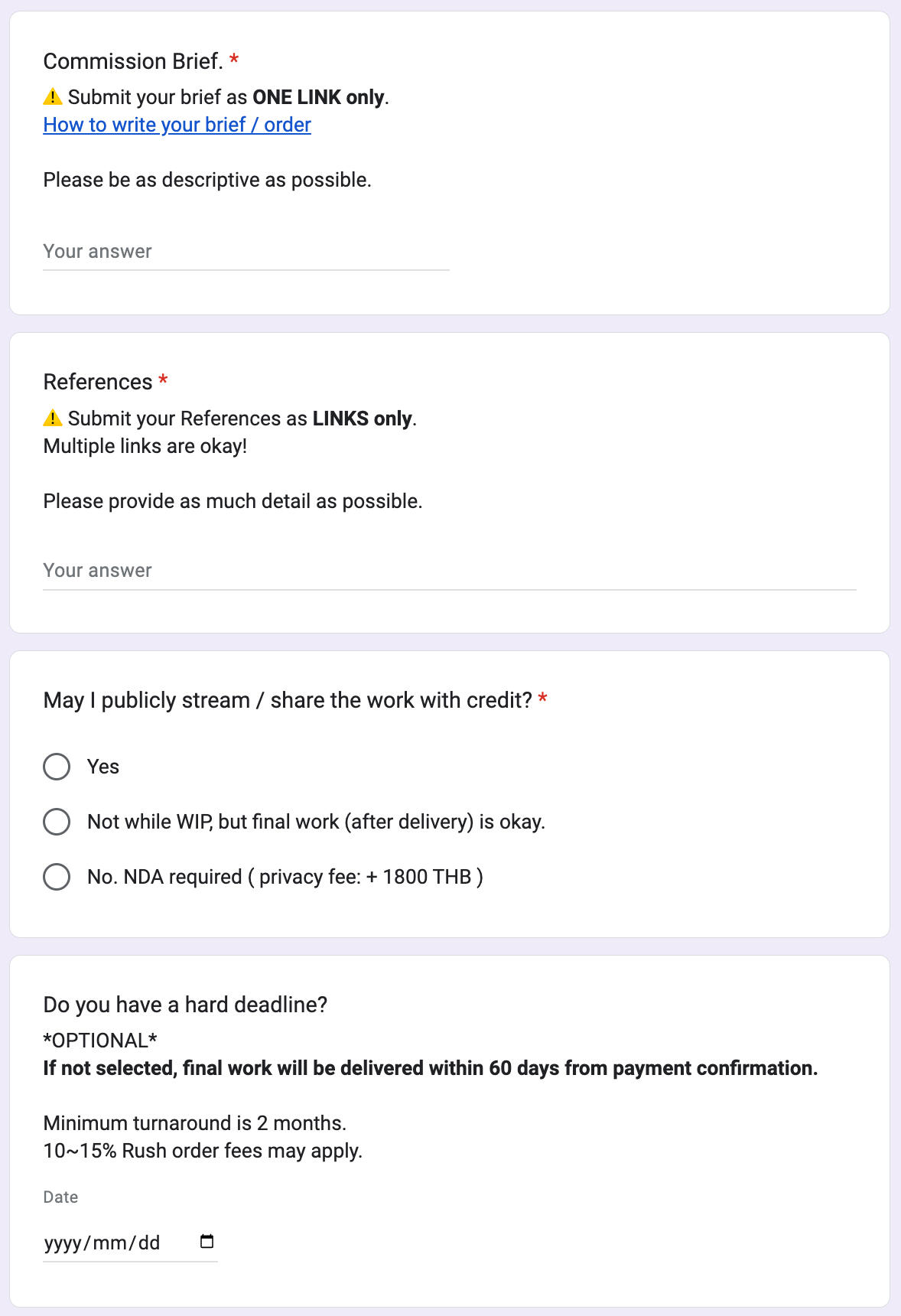Open "How to write your brief / order" link
This screenshot has width=901, height=1316.
[x=177, y=125]
